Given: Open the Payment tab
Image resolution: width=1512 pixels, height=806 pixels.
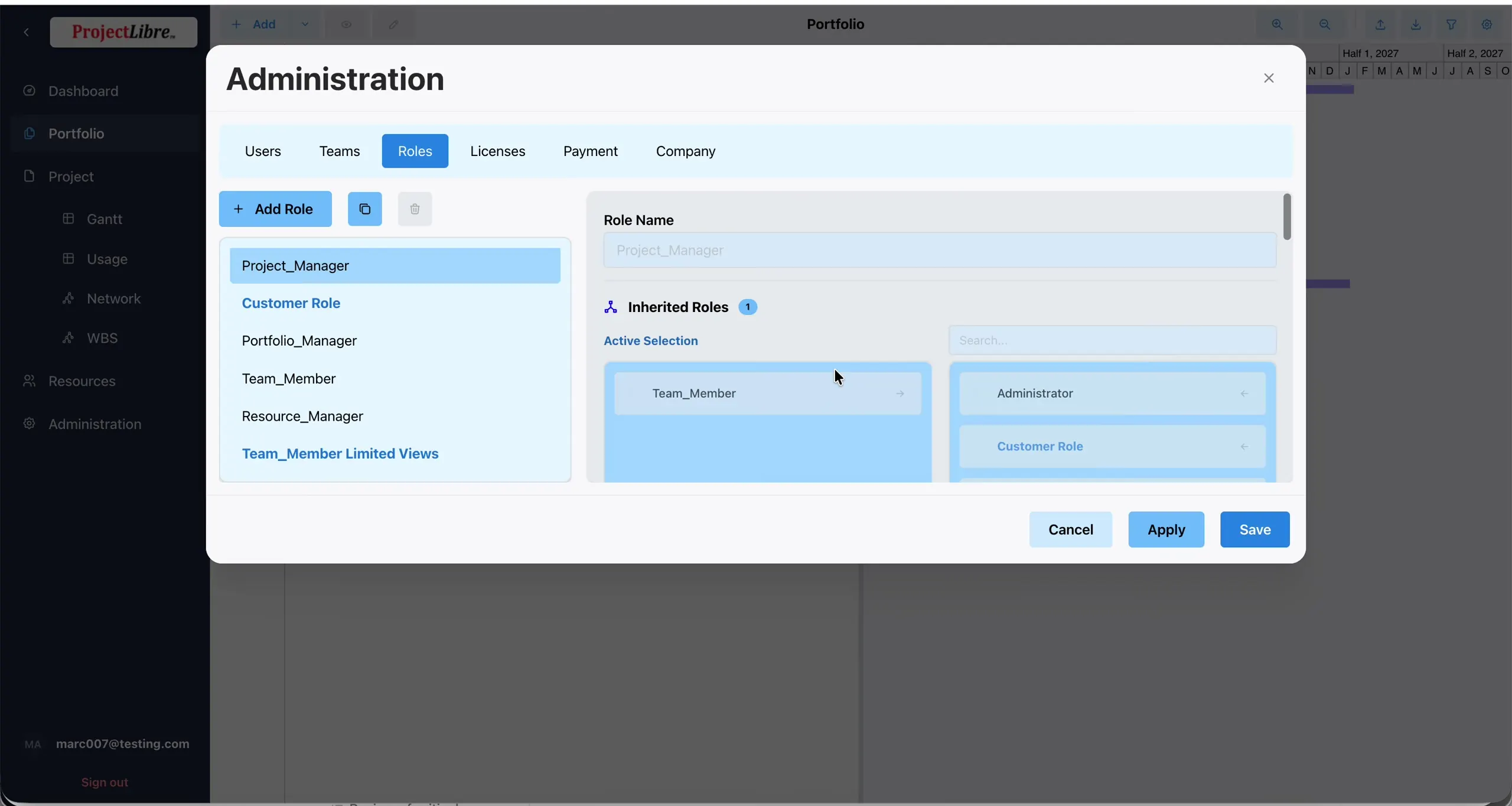Looking at the screenshot, I should (590, 151).
